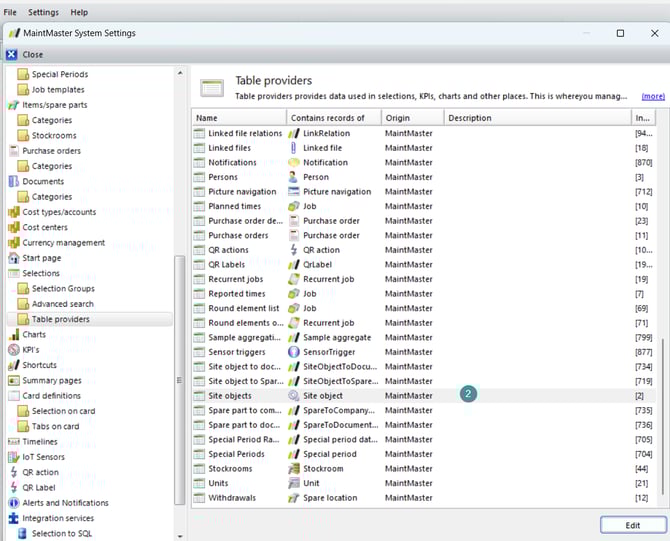Click the Close toolbar button
Screen dimensions: 670x541
click(x=26, y=54)
